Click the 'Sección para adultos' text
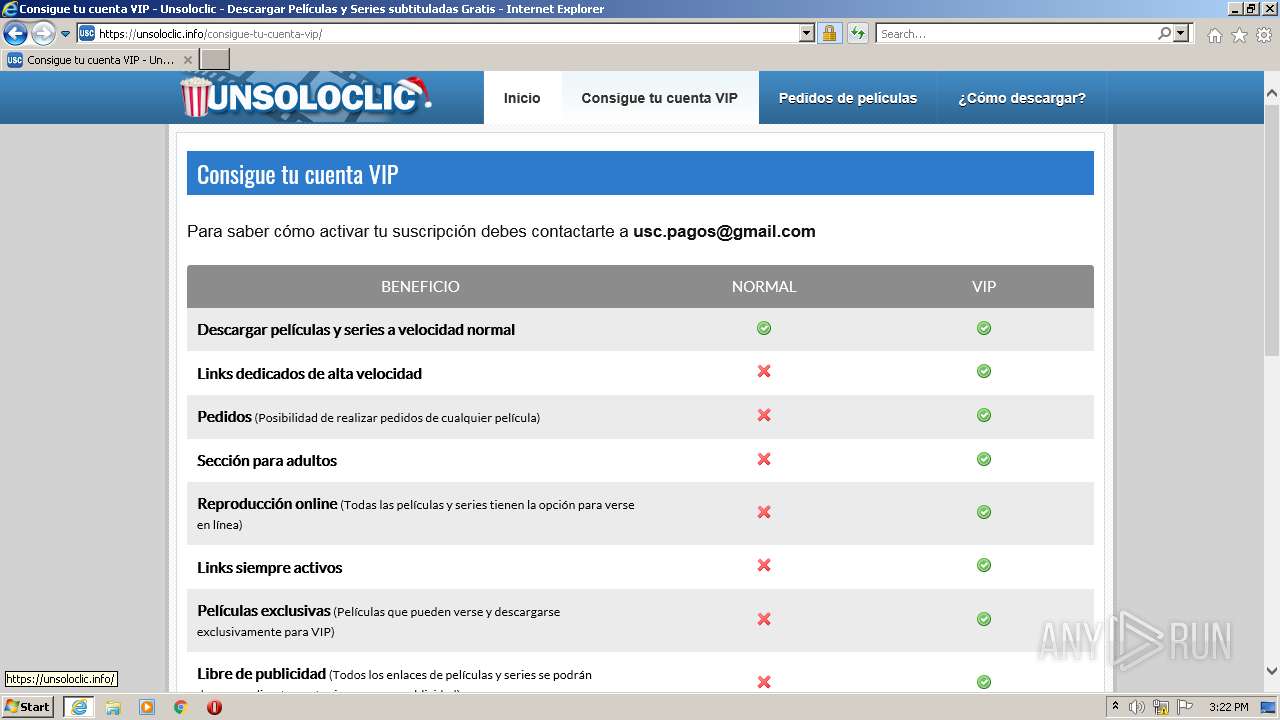 (267, 461)
